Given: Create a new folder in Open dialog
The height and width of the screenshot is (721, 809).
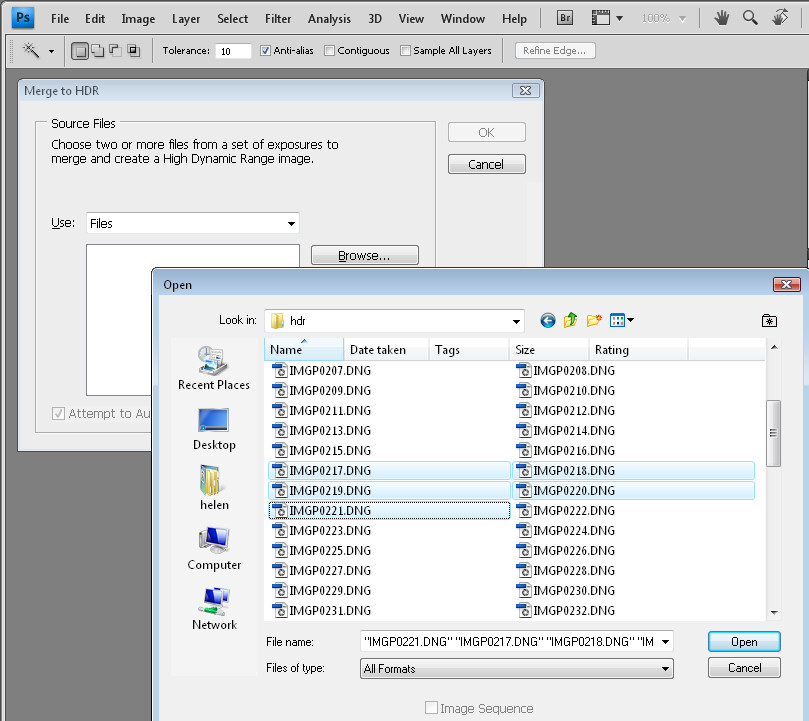Looking at the screenshot, I should [594, 321].
